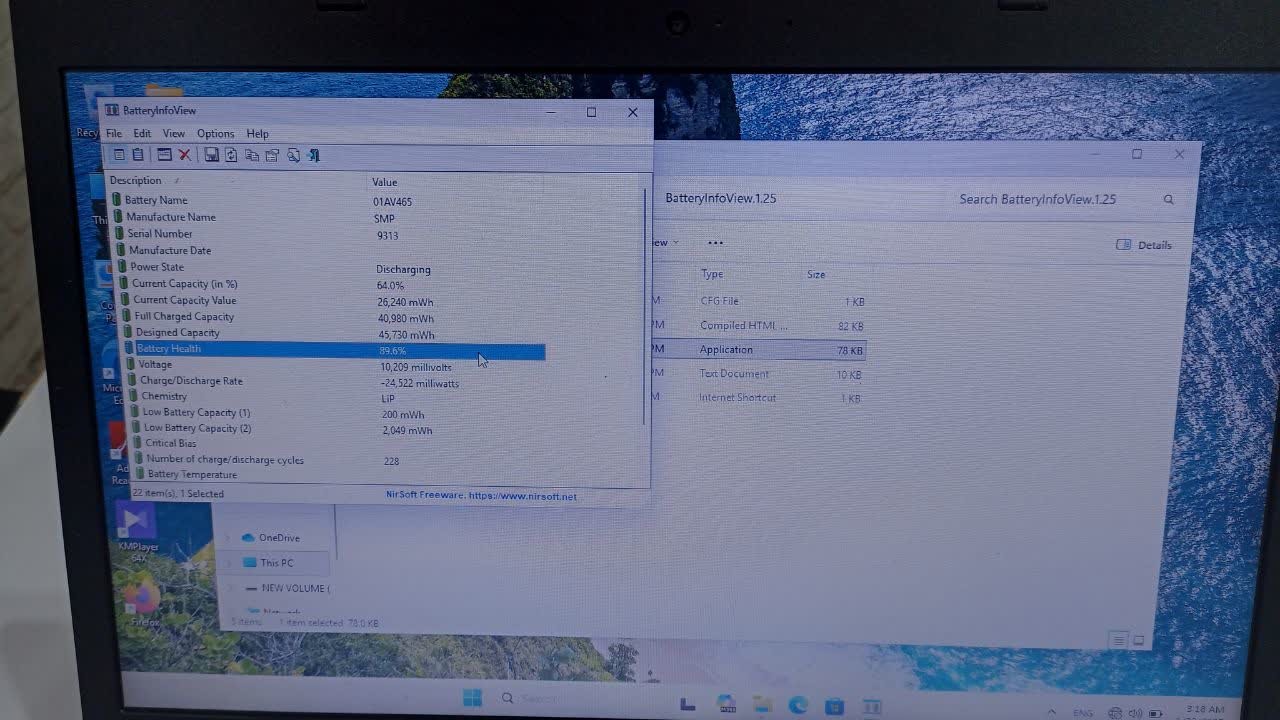Select the Voltage row in the list
Viewport: 1280px width, 720px height.
156,365
